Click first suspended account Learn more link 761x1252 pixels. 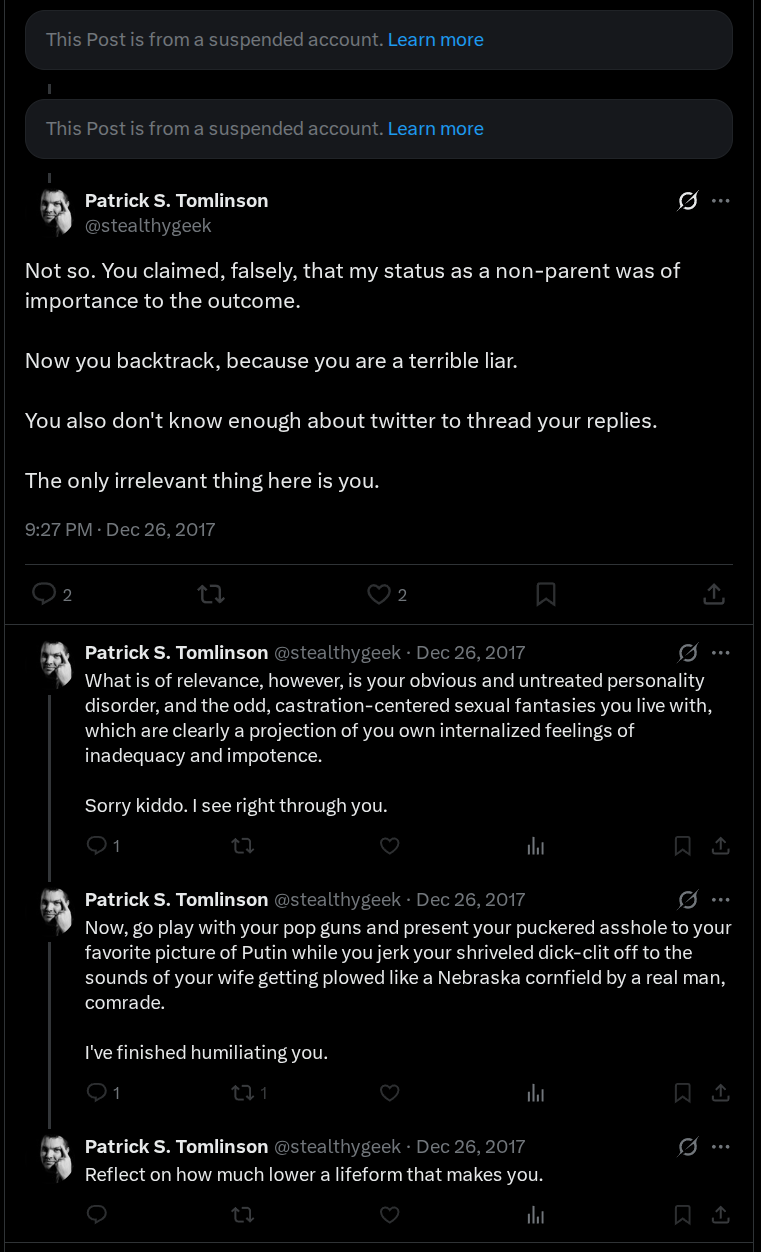(435, 40)
